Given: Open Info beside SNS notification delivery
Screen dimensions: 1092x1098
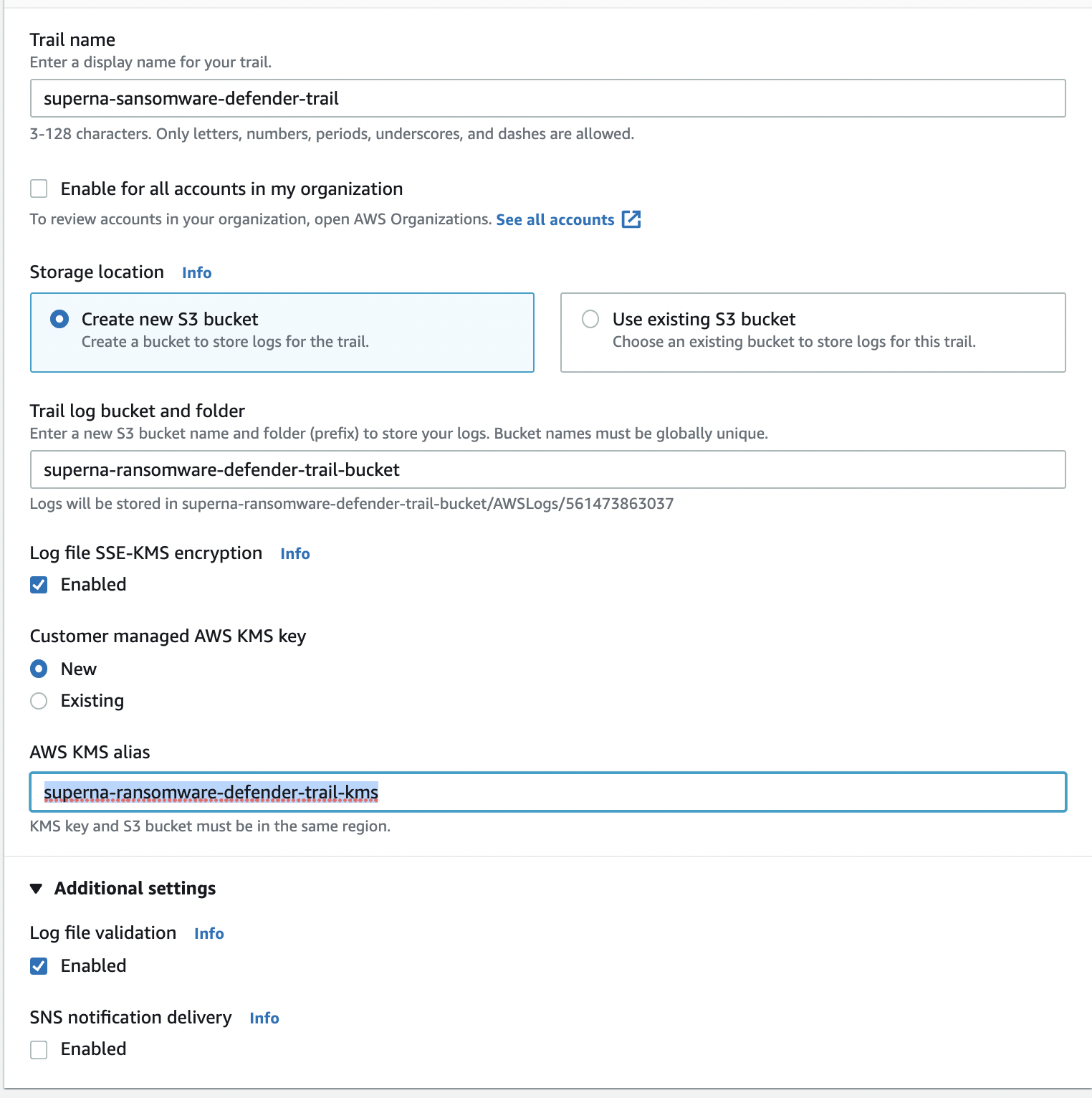Looking at the screenshot, I should click(263, 1018).
